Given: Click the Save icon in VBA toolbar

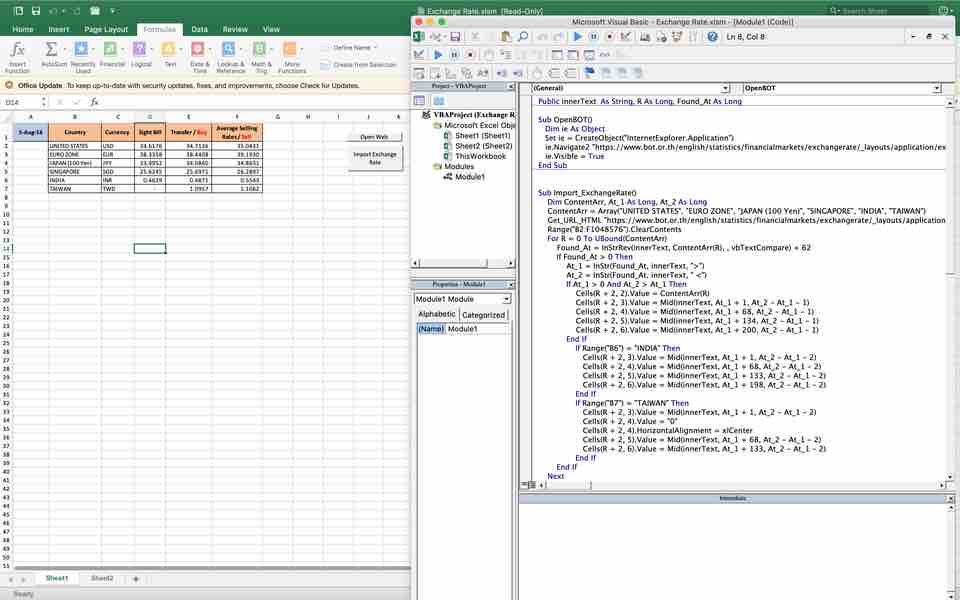Looking at the screenshot, I should click(x=455, y=37).
